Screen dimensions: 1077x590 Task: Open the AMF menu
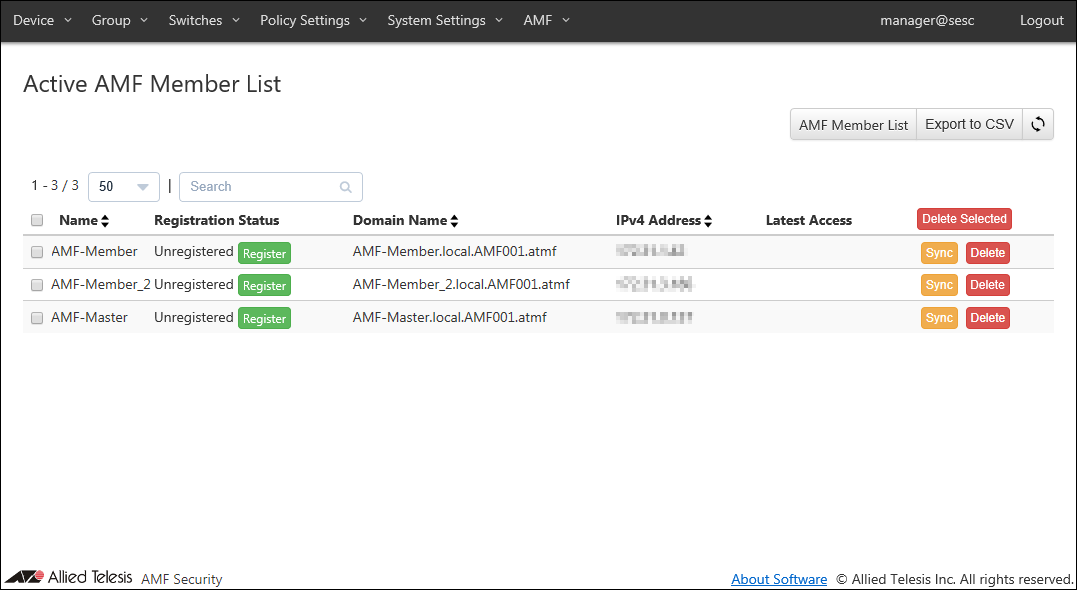click(x=546, y=20)
